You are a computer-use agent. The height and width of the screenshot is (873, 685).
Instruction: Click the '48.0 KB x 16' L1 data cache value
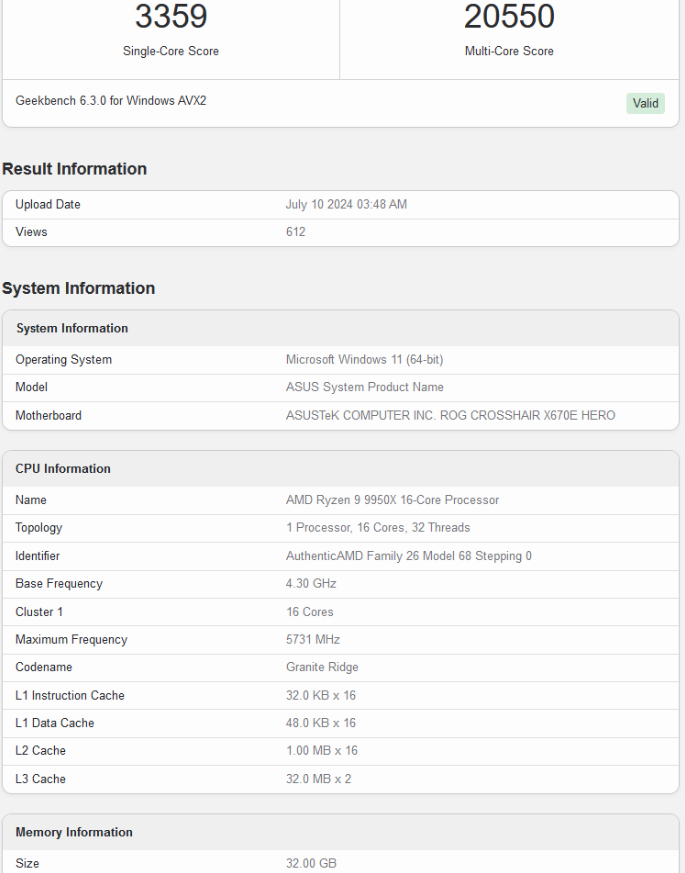(321, 723)
